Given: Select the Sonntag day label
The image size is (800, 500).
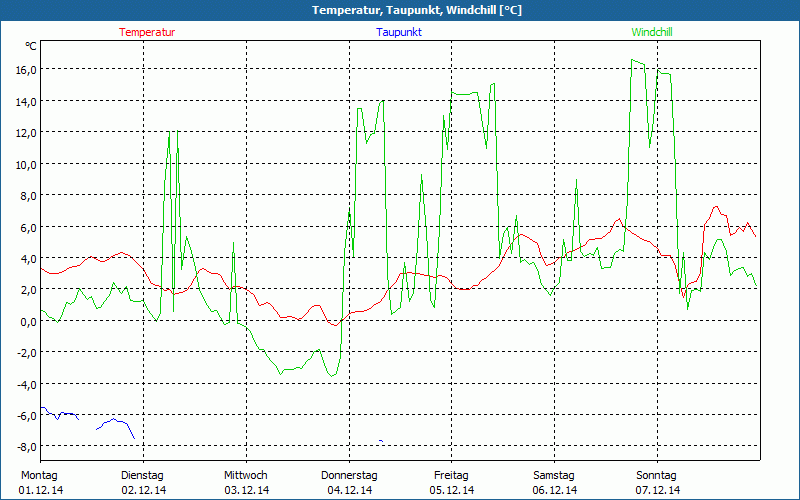Looking at the screenshot, I should click(x=657, y=475).
